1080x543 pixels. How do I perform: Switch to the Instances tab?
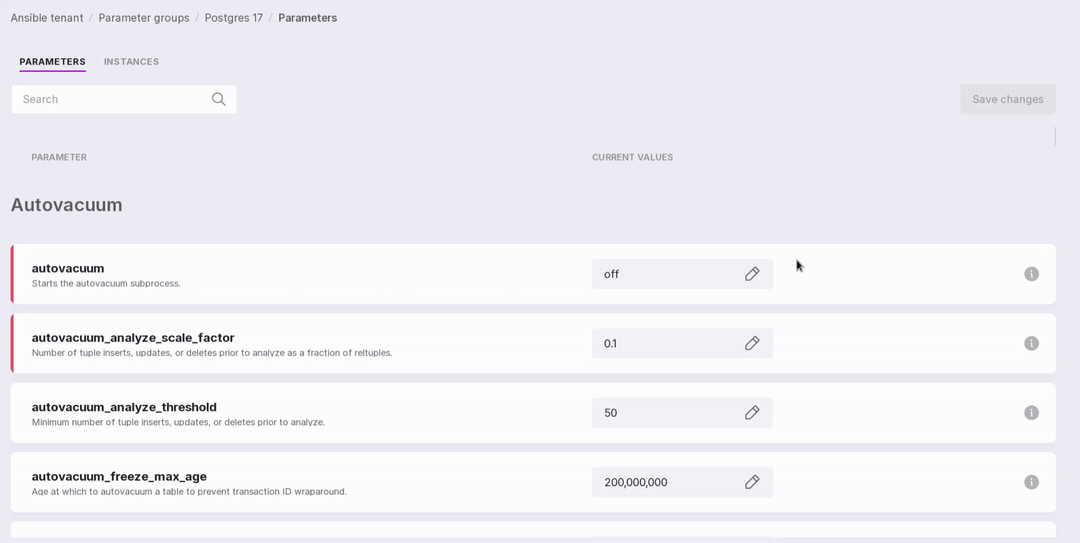pyautogui.click(x=131, y=62)
